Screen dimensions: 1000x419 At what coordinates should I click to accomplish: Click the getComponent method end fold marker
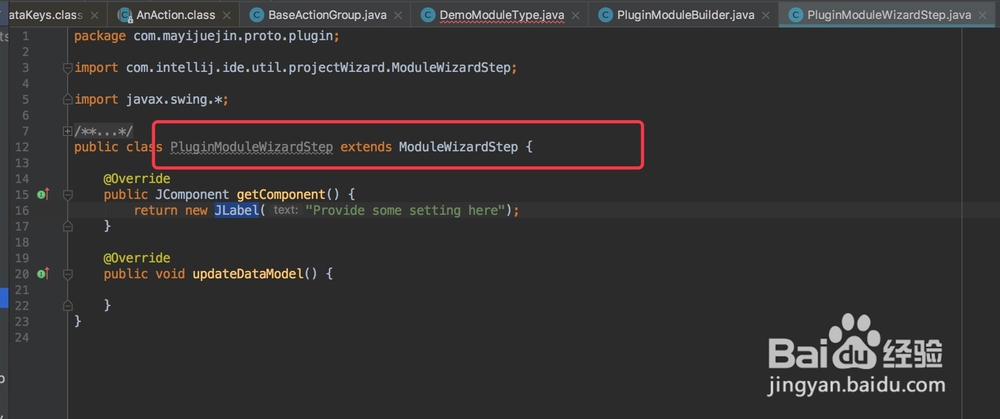pyautogui.click(x=68, y=226)
